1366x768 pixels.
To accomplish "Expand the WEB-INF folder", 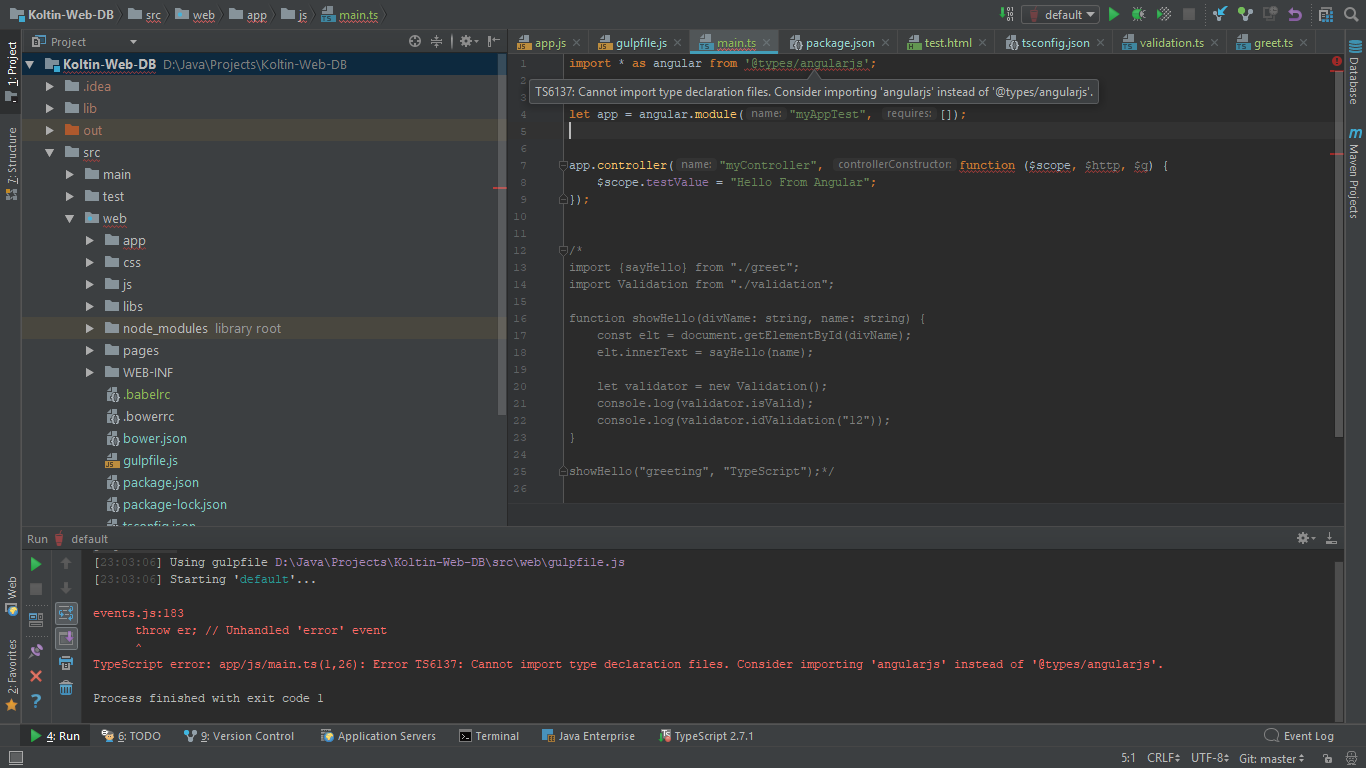I will [90, 372].
